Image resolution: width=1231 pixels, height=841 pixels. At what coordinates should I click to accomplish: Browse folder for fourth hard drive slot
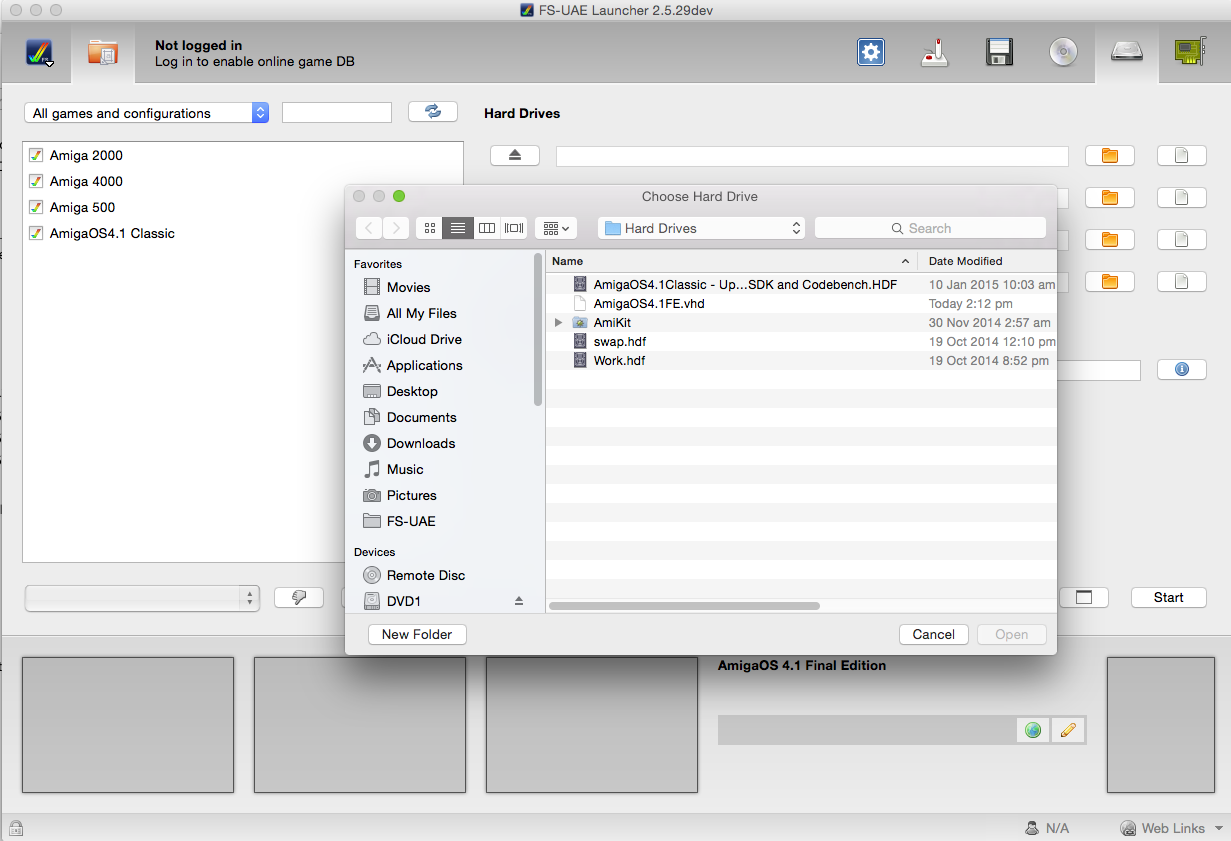[1109, 282]
